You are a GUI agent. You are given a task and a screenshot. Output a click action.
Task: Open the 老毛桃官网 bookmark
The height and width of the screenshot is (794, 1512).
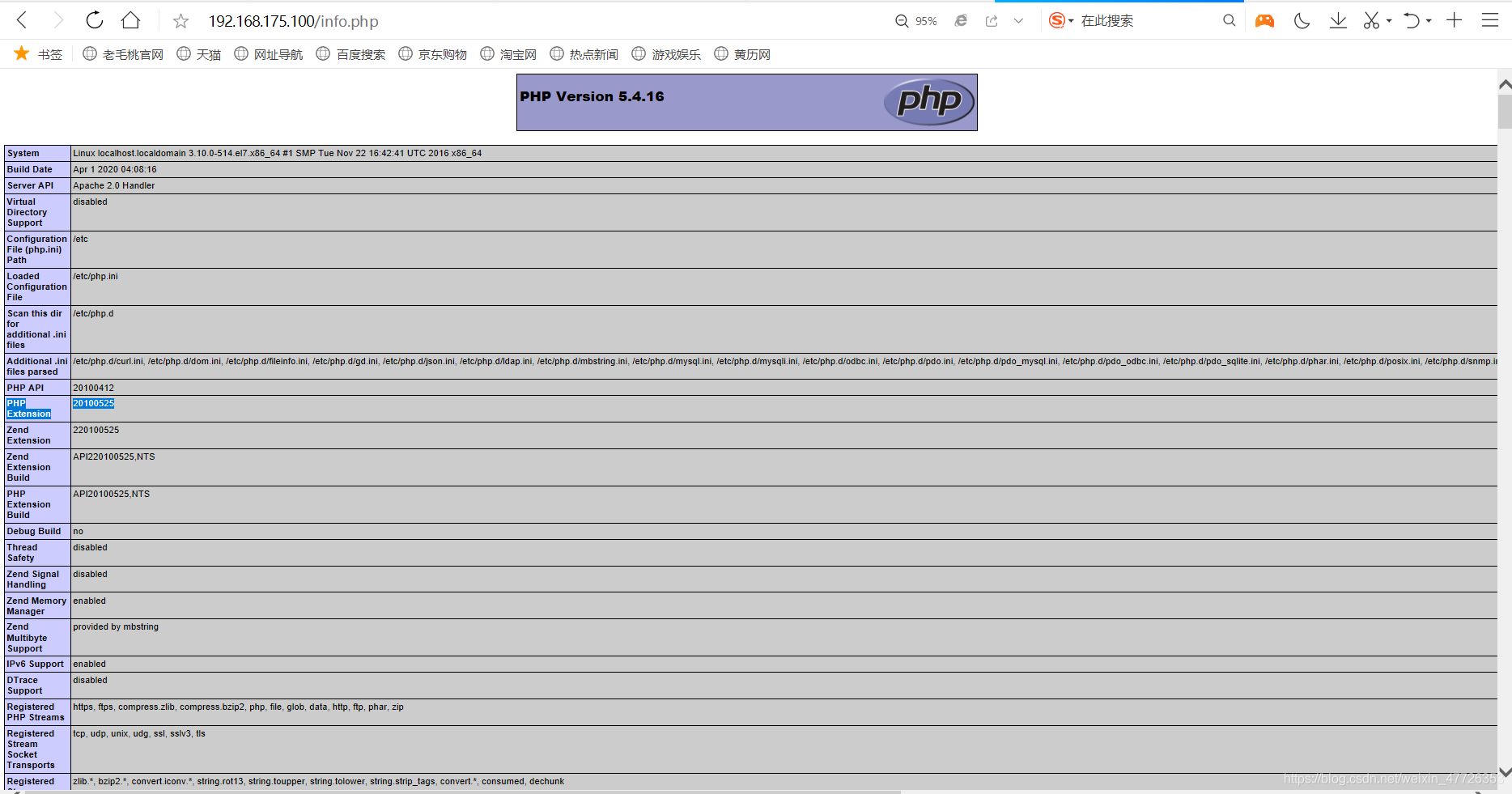[123, 54]
